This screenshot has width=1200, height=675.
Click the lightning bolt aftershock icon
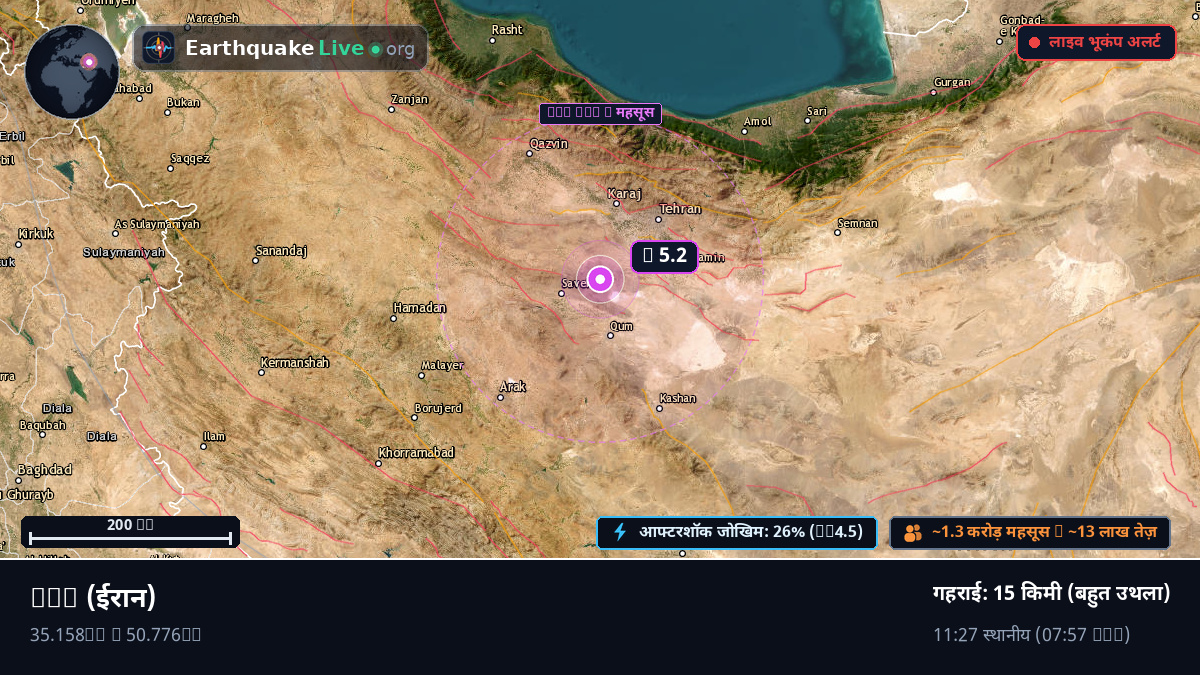[x=620, y=532]
